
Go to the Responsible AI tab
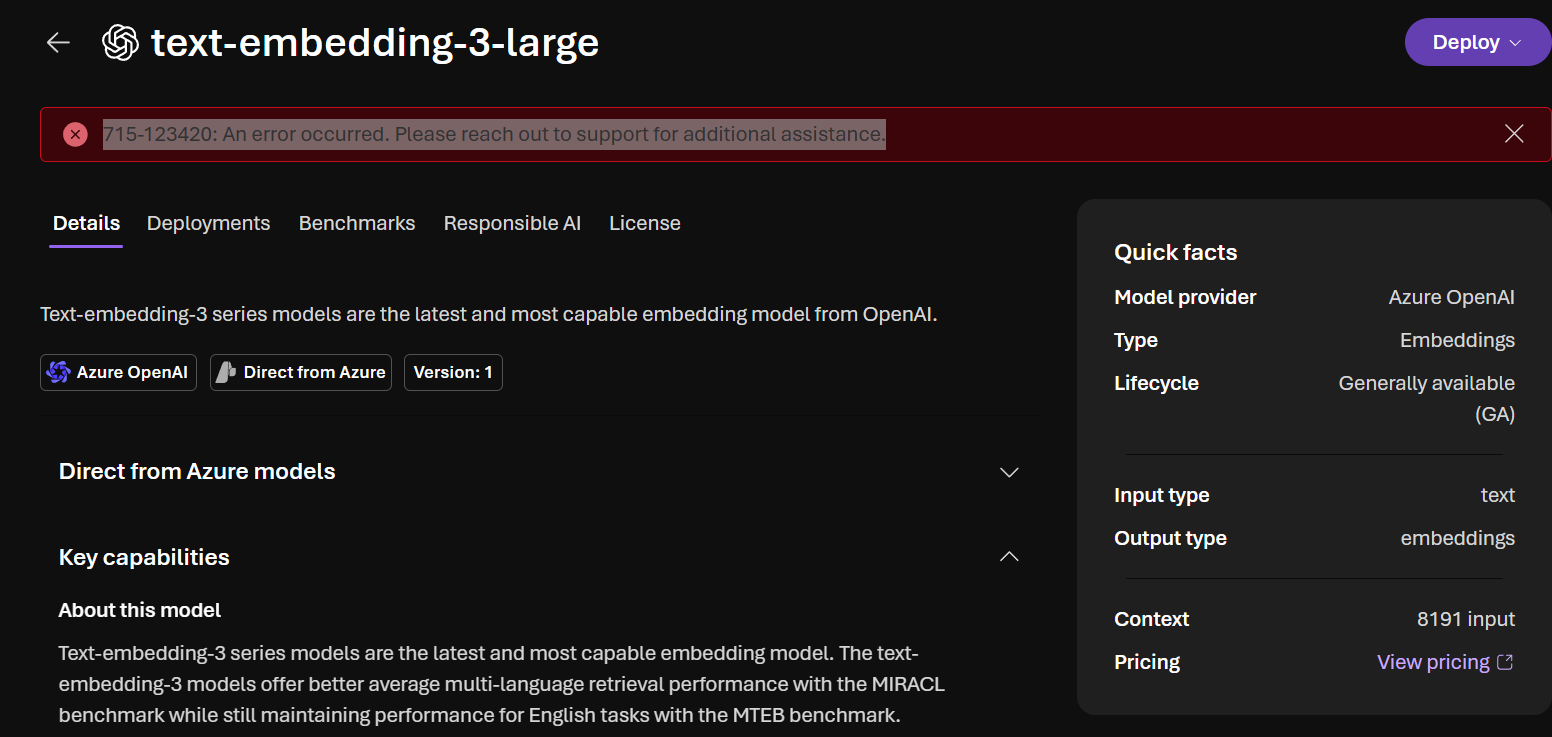pos(512,223)
